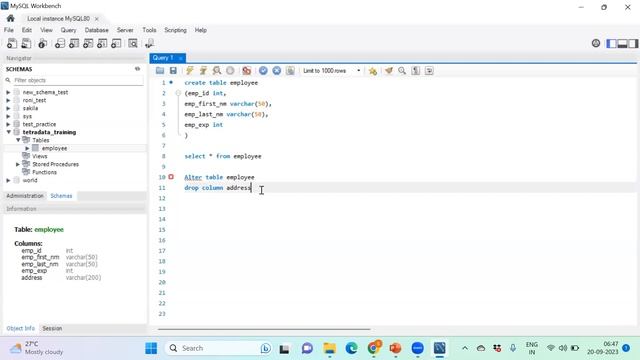Switch to the Schemas tab
640x360 pixels.
61,196
